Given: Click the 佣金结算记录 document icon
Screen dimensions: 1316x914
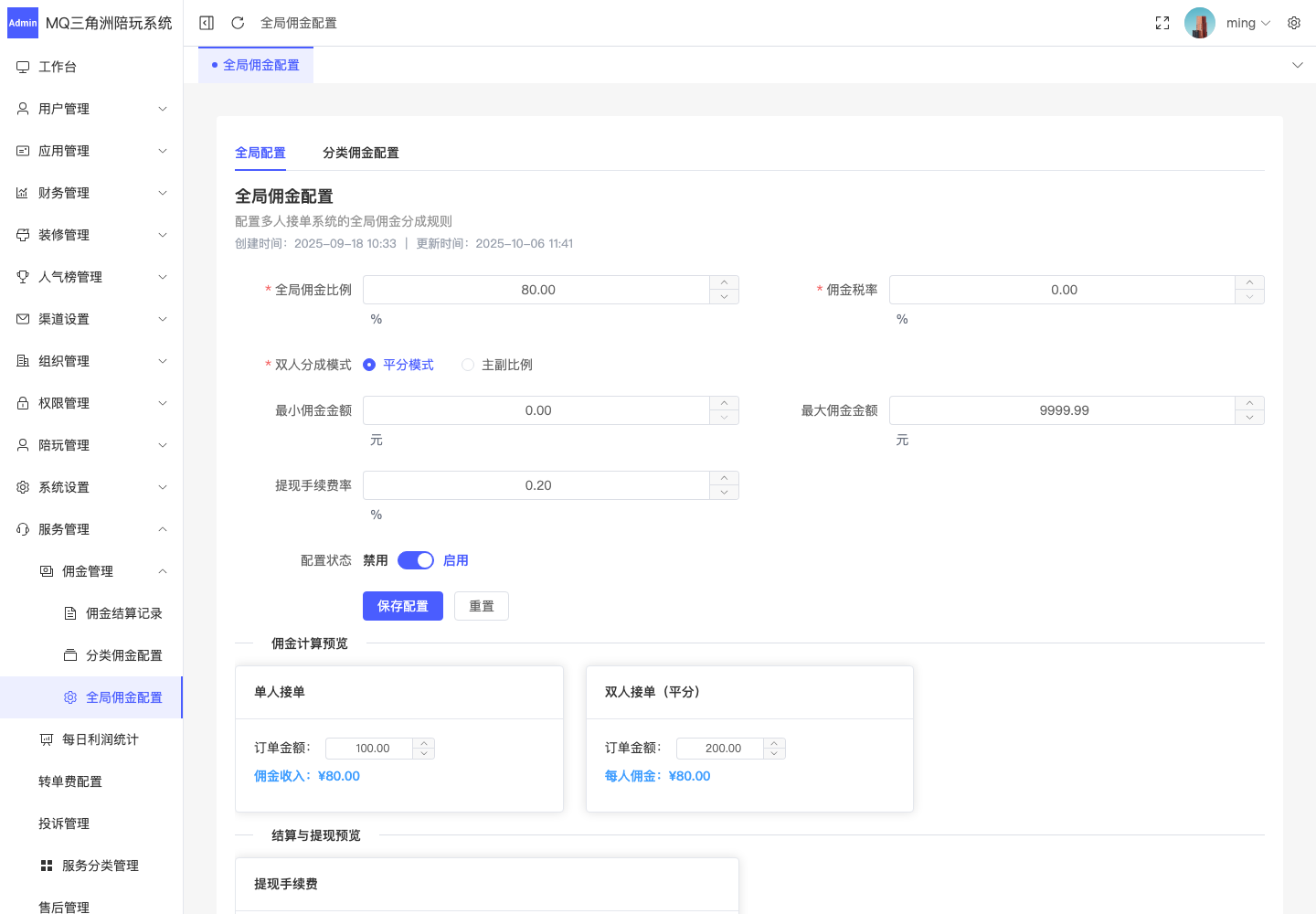Looking at the screenshot, I should [70, 613].
